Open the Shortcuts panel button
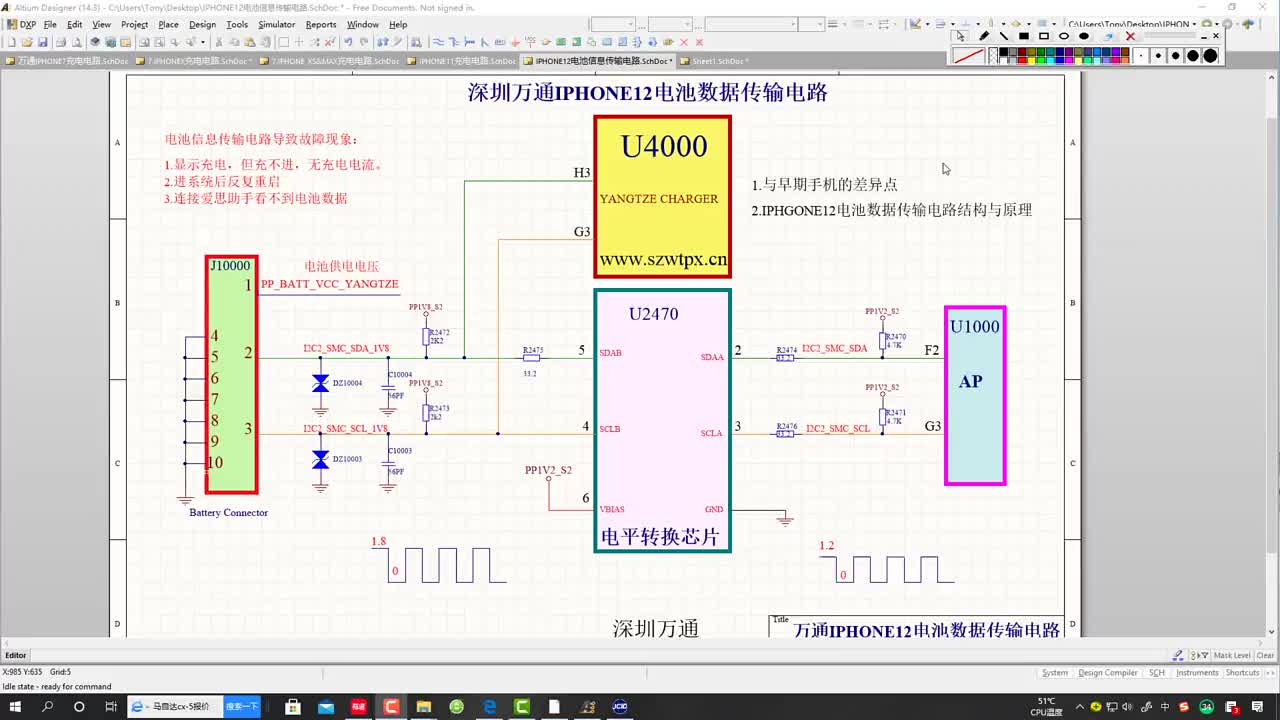 [1243, 673]
